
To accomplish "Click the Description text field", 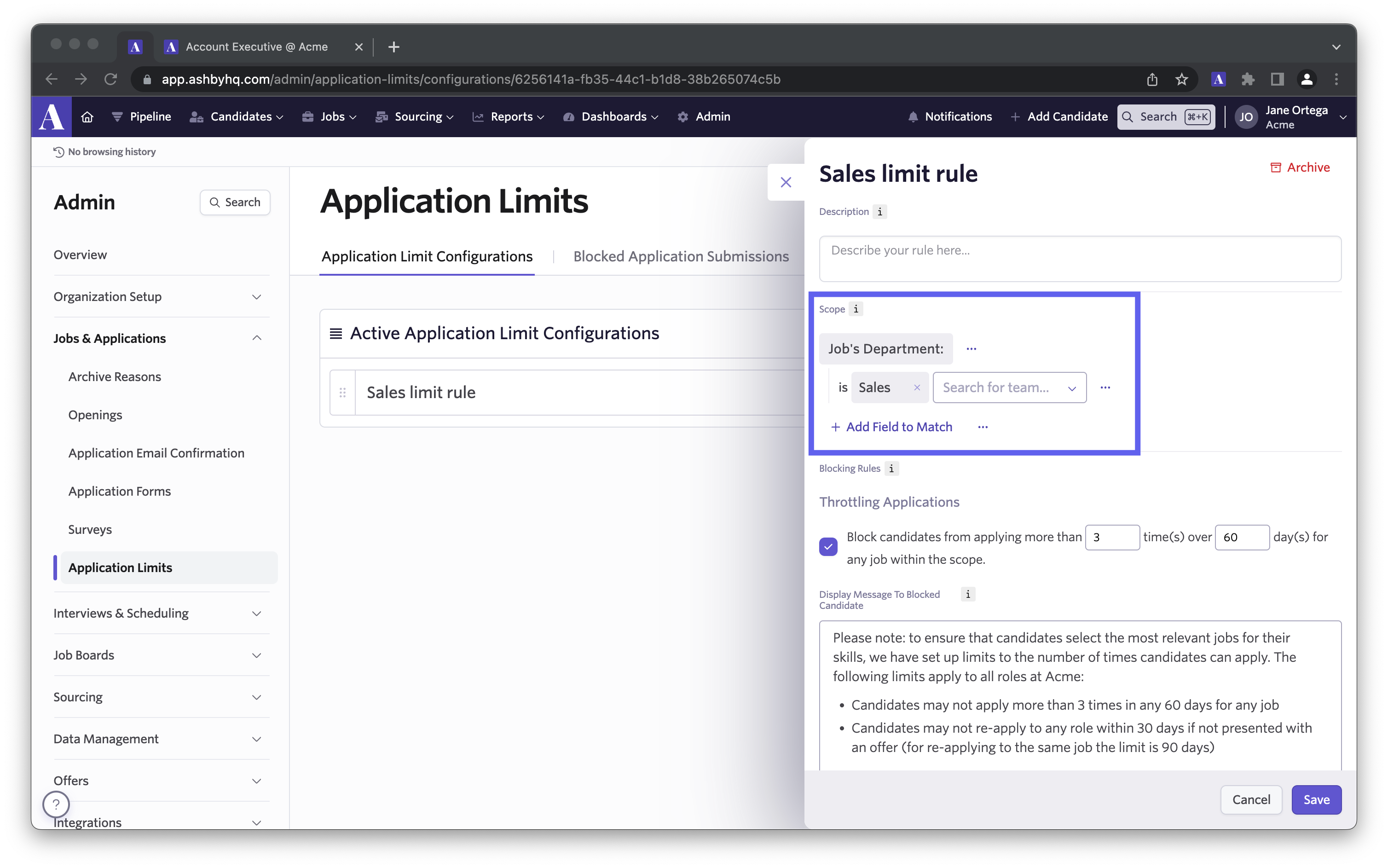I will click(x=1079, y=258).
